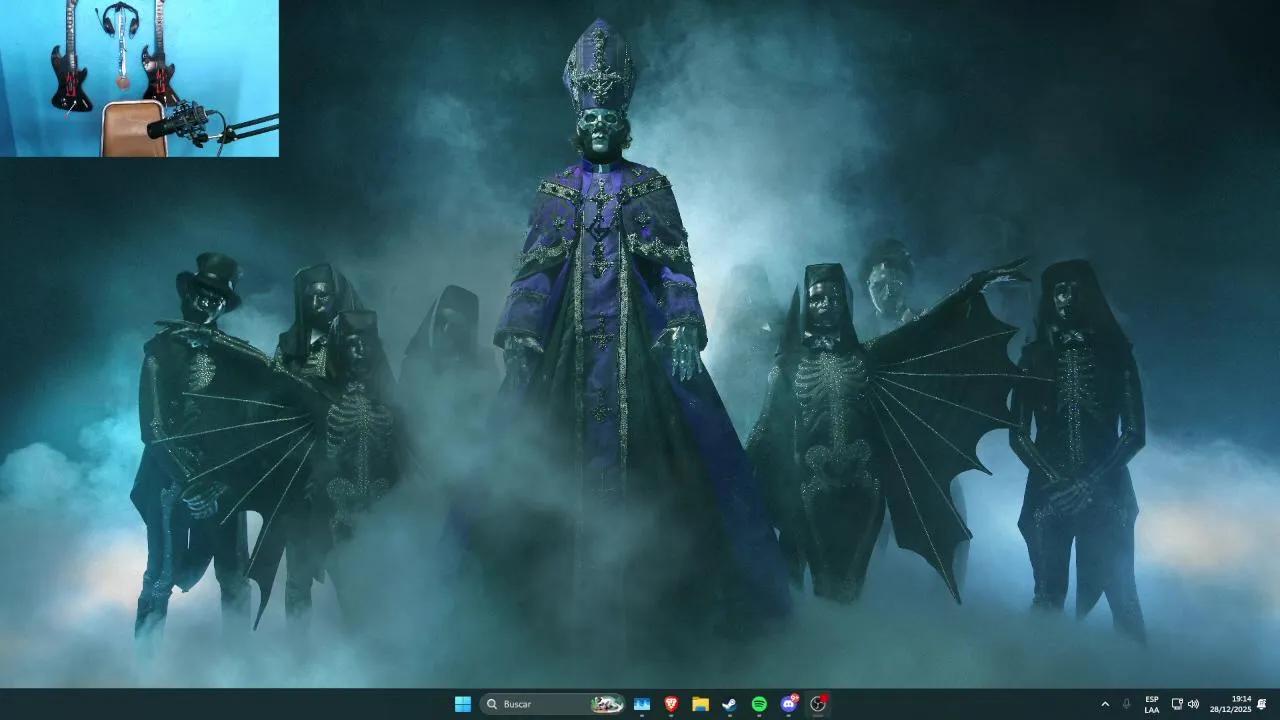Open the Windows Start menu
The width and height of the screenshot is (1280, 720).
pyautogui.click(x=462, y=704)
